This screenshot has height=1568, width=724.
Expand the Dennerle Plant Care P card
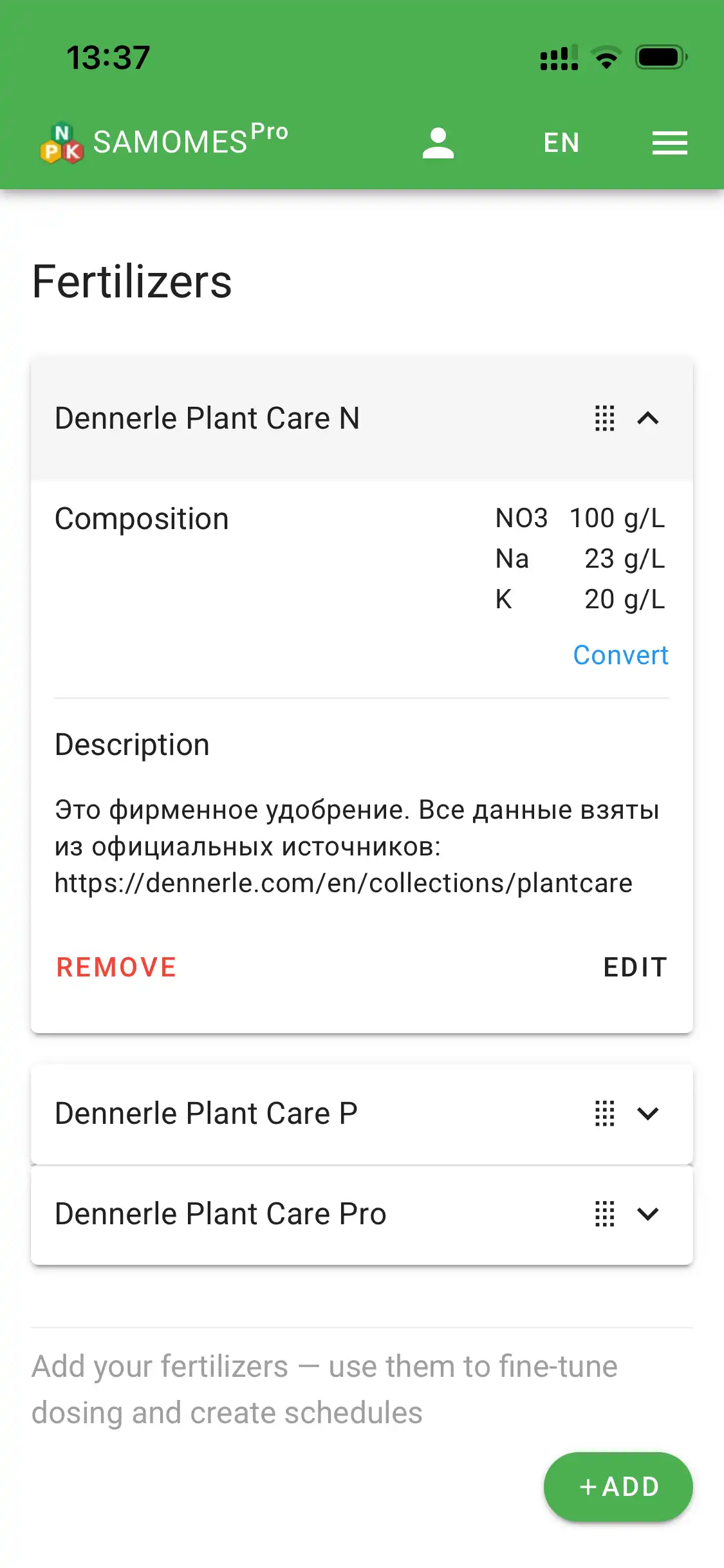(x=647, y=1114)
